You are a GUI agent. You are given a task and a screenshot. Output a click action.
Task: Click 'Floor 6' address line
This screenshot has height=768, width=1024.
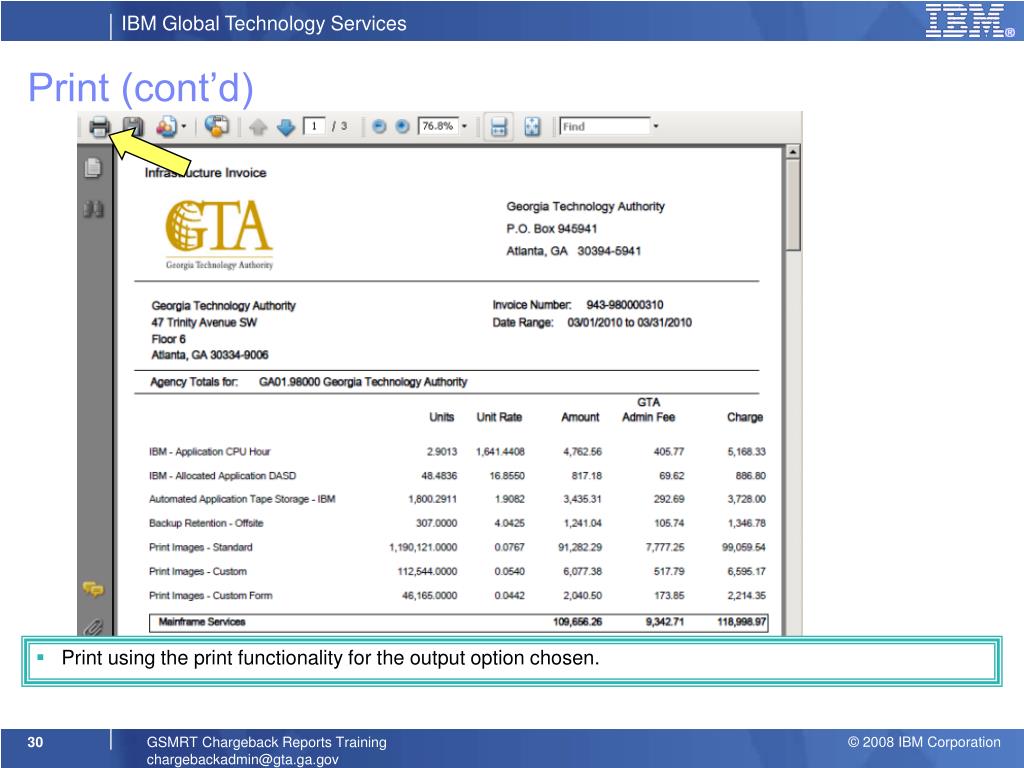[168, 339]
